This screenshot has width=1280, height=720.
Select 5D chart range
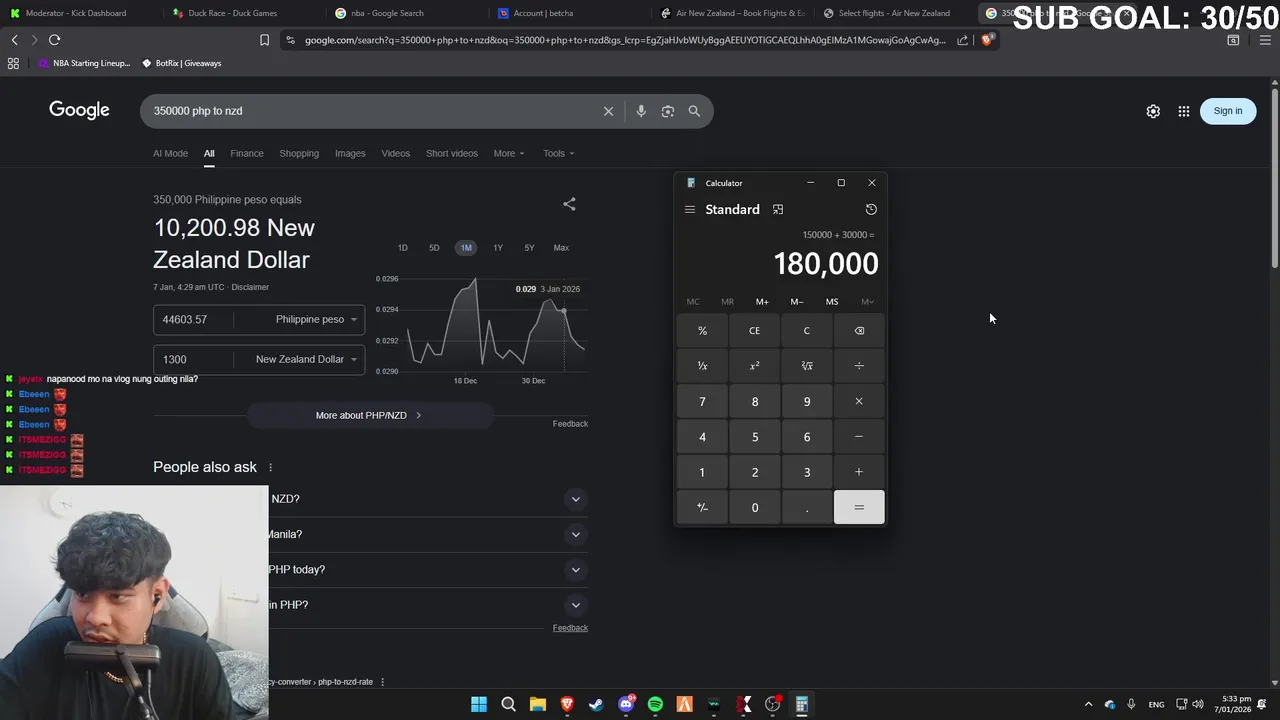pyautogui.click(x=434, y=248)
